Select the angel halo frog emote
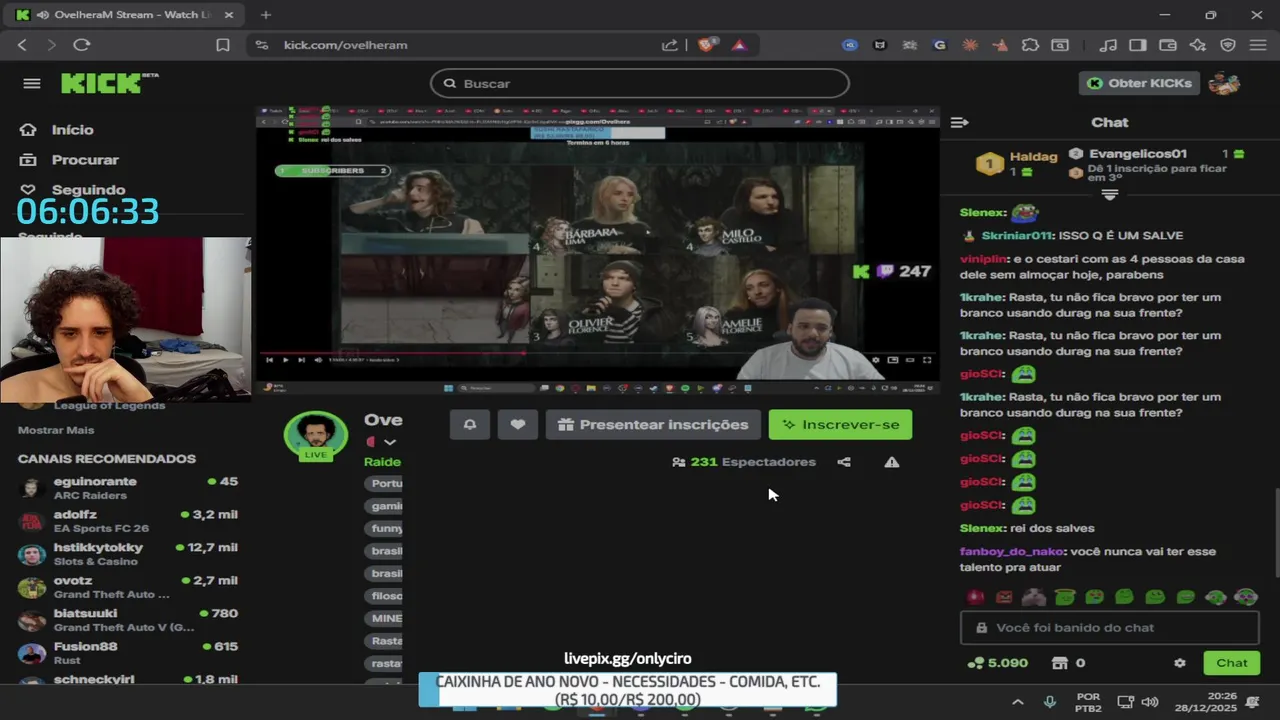This screenshot has height=720, width=1280. 1064,597
